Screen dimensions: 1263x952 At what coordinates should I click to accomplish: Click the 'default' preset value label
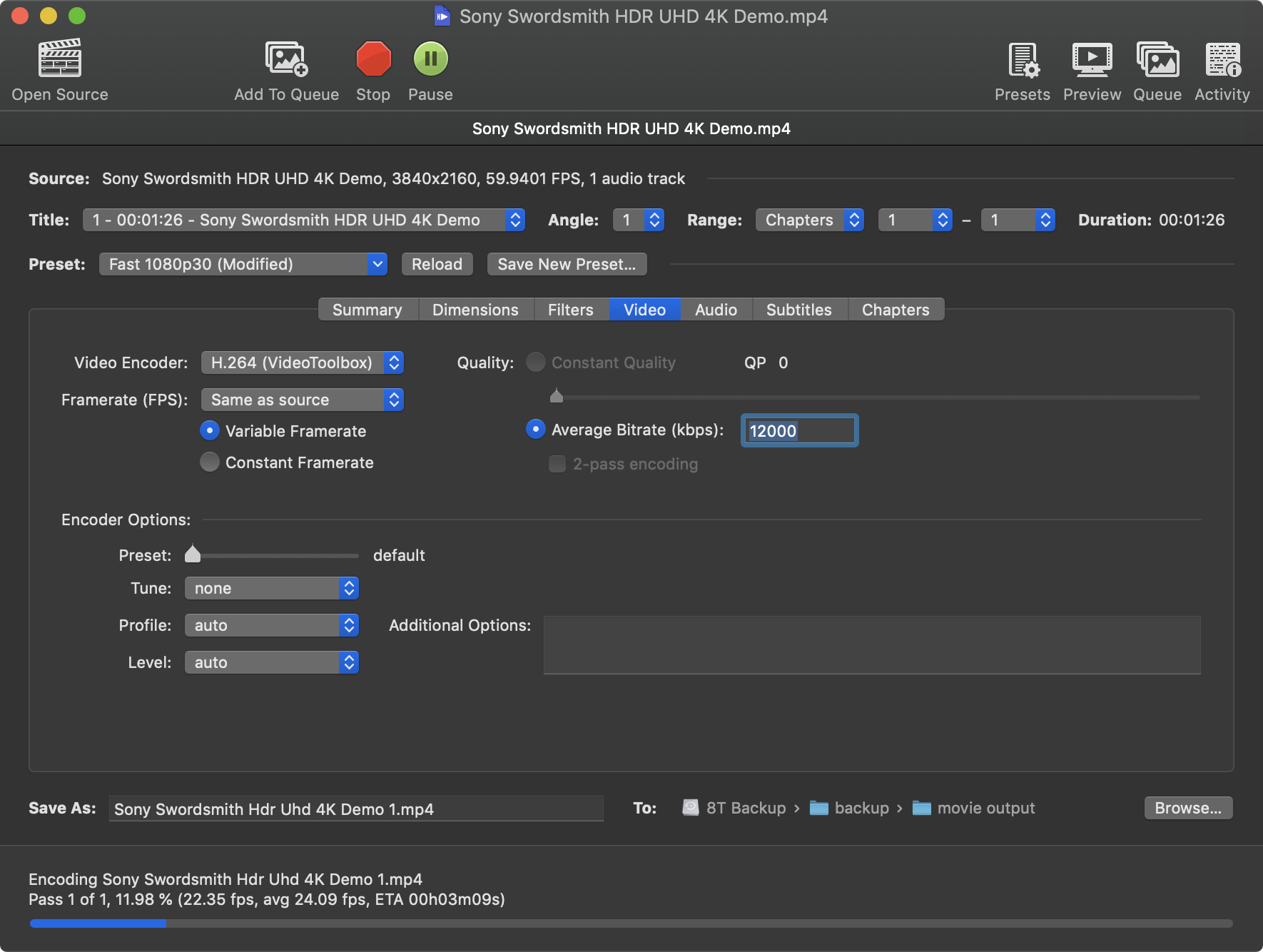(x=399, y=555)
